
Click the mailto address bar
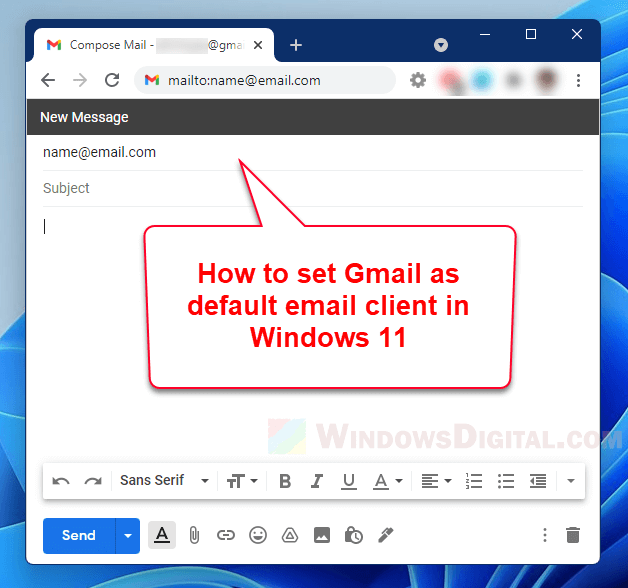pos(265,81)
